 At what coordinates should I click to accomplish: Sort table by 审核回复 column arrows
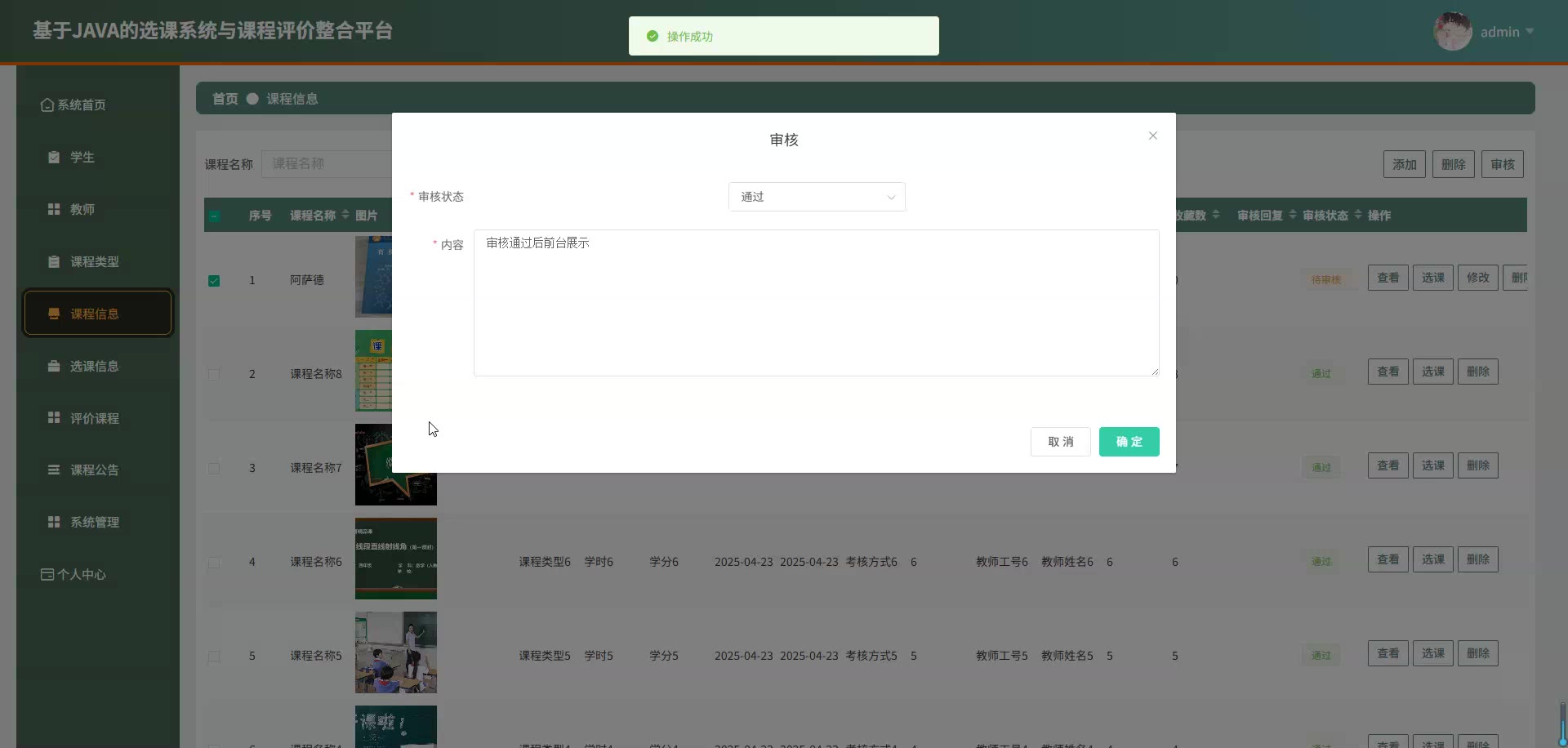1293,215
